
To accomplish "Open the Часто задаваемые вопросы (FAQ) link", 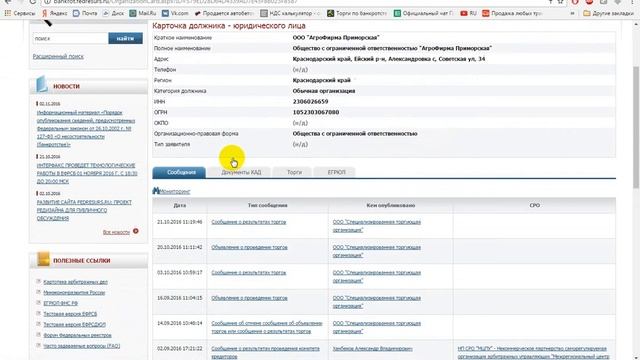I will pyautogui.click(x=82, y=346).
